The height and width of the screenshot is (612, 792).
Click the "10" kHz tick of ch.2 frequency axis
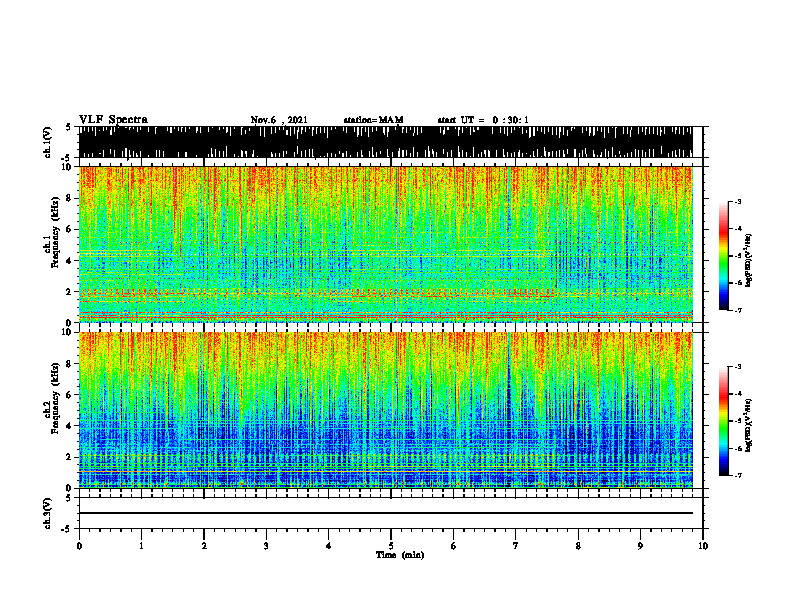tap(67, 333)
